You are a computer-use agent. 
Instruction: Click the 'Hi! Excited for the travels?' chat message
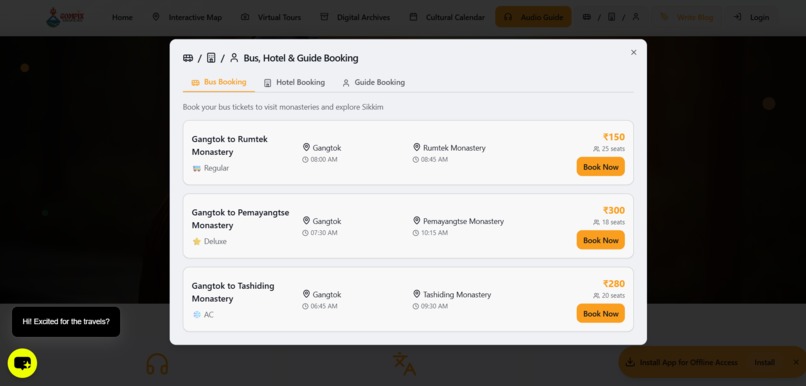pyautogui.click(x=66, y=322)
